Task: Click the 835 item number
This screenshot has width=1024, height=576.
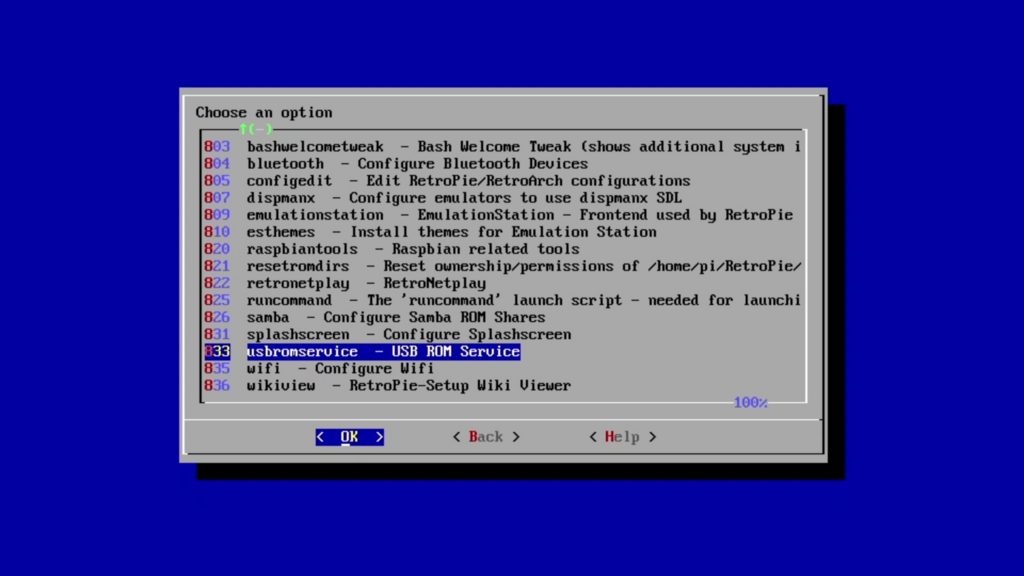Action: [217, 368]
